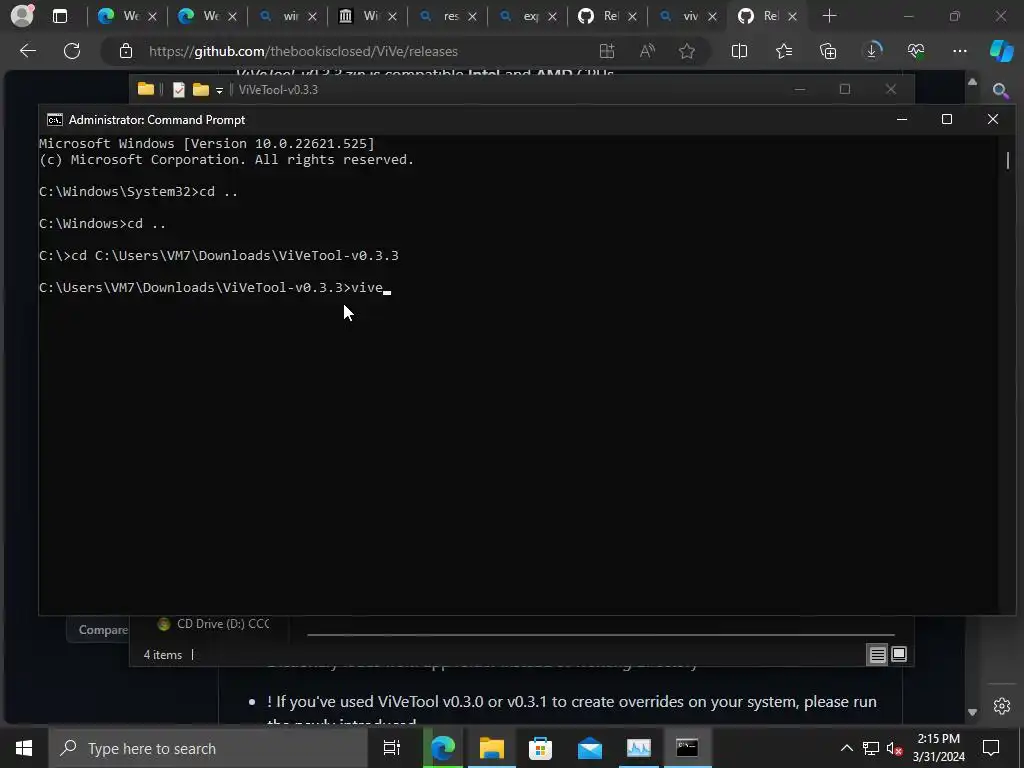Image resolution: width=1024 pixels, height=768 pixels.
Task: Click the 'Type here to search' taskbar box
Action: [x=208, y=748]
